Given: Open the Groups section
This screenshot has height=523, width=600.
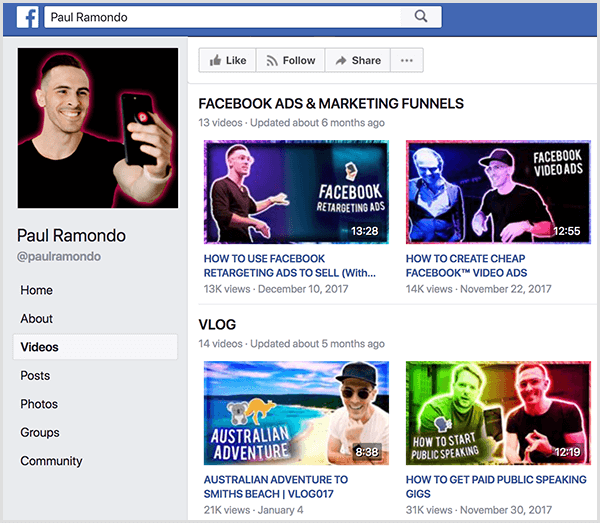Looking at the screenshot, I should point(40,432).
